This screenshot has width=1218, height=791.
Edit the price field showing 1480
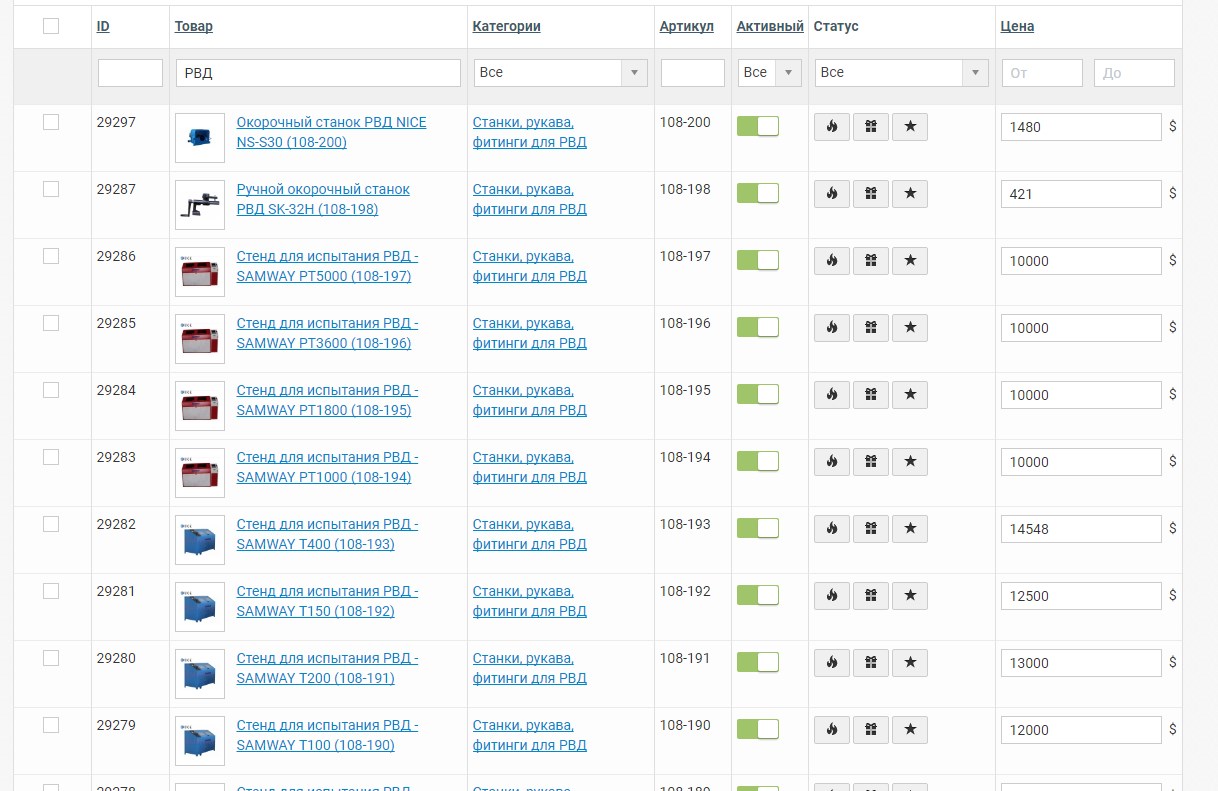tap(1081, 127)
